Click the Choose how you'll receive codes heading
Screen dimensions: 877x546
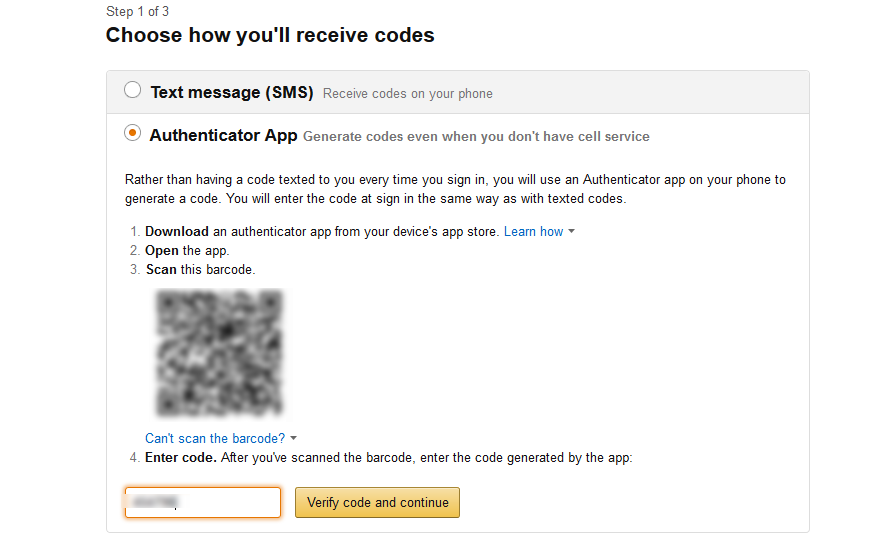click(x=270, y=35)
